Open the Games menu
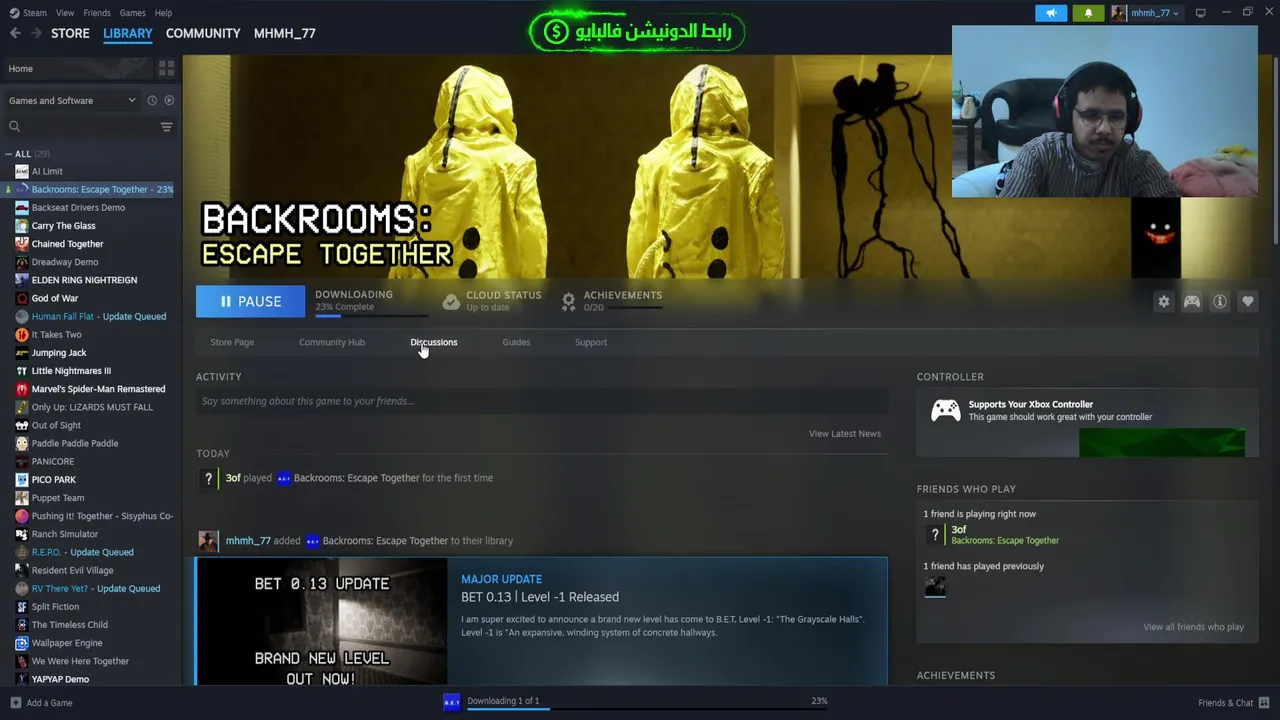This screenshot has width=1280, height=720. point(132,13)
